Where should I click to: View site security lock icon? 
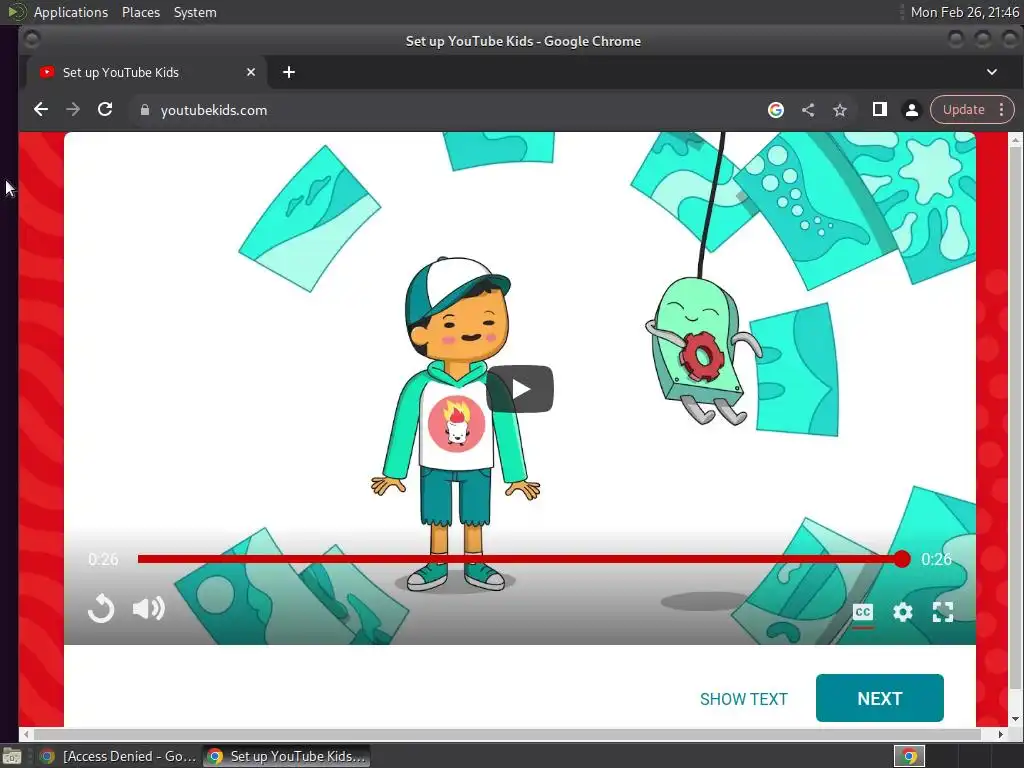(x=145, y=110)
